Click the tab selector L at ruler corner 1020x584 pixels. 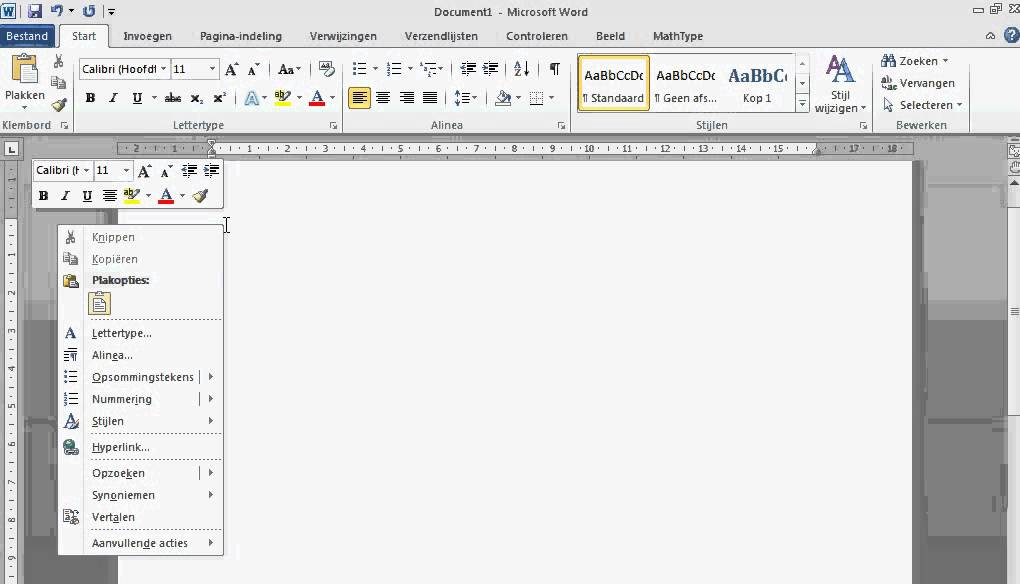tap(11, 150)
